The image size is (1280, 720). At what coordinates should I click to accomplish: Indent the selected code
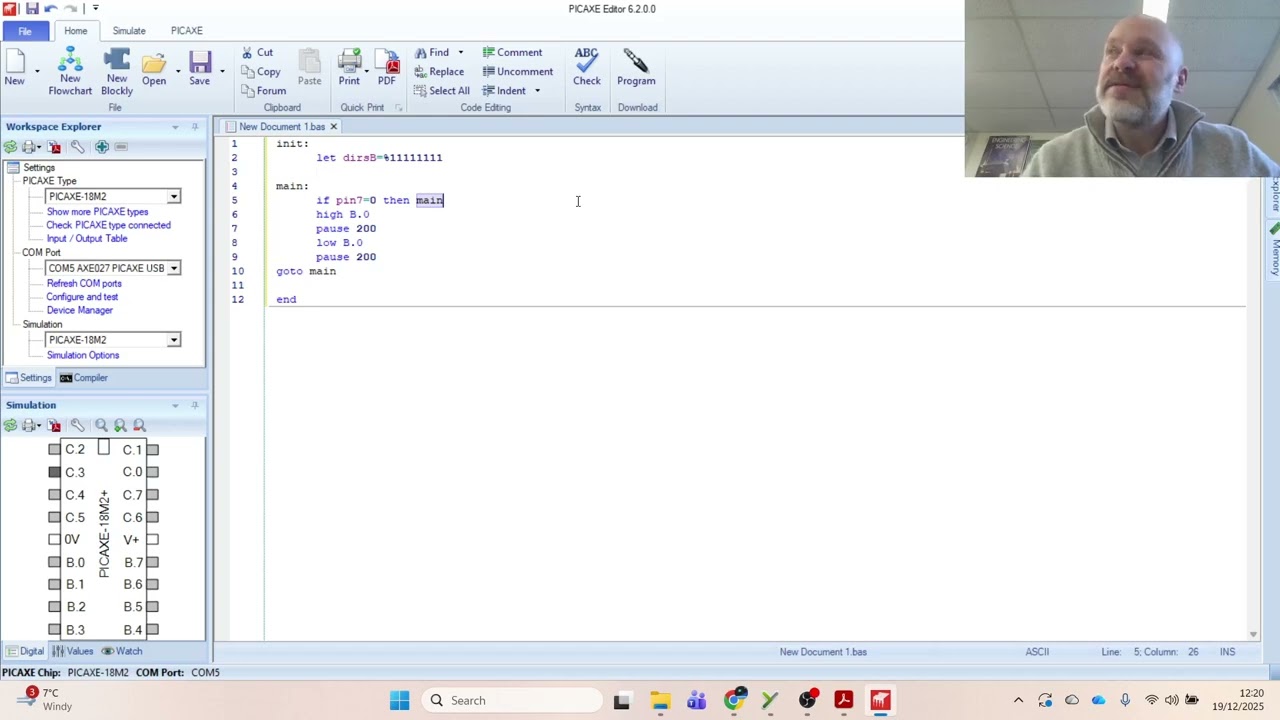(x=504, y=90)
